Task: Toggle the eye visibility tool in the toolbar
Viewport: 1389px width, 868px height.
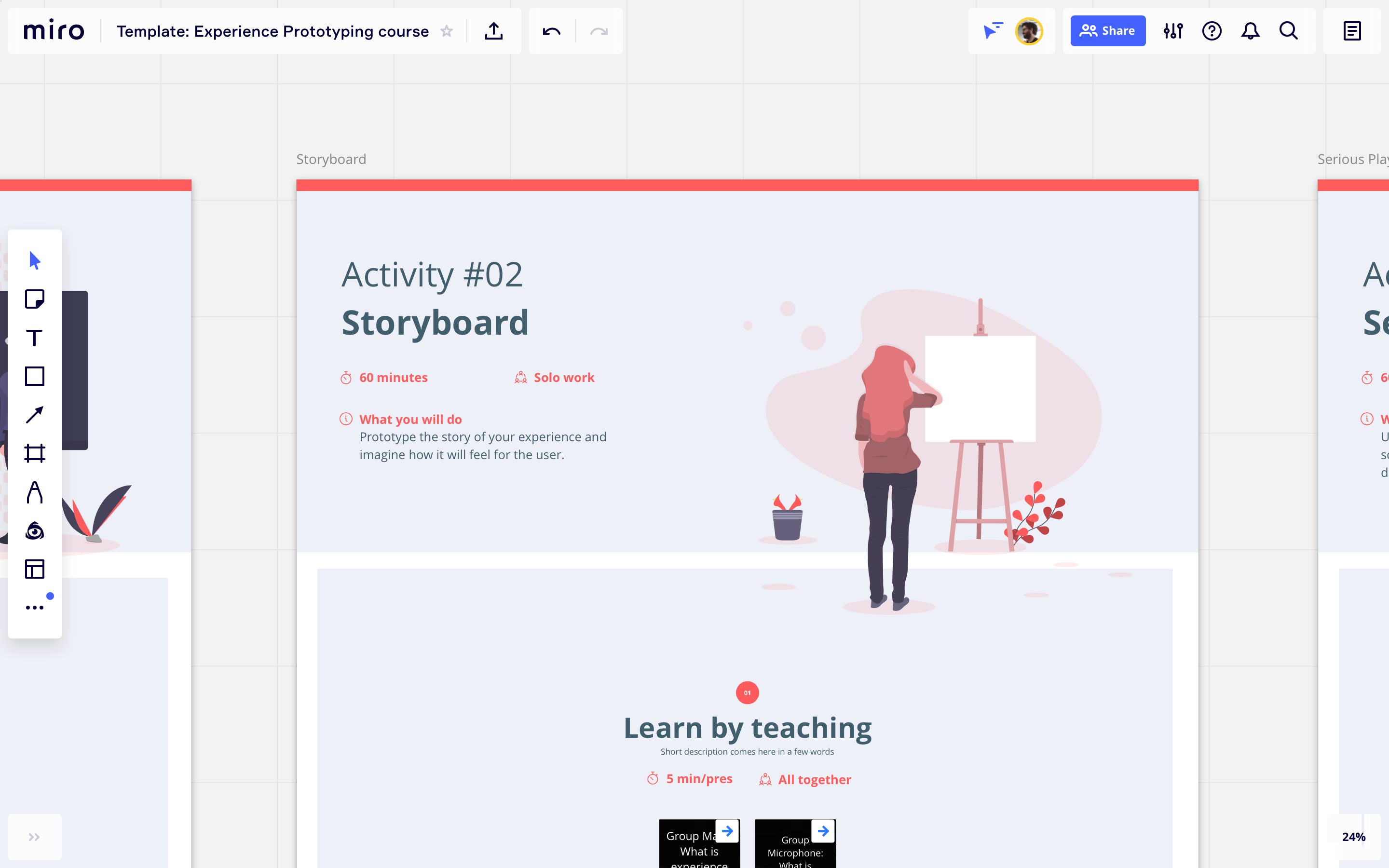Action: 34,531
